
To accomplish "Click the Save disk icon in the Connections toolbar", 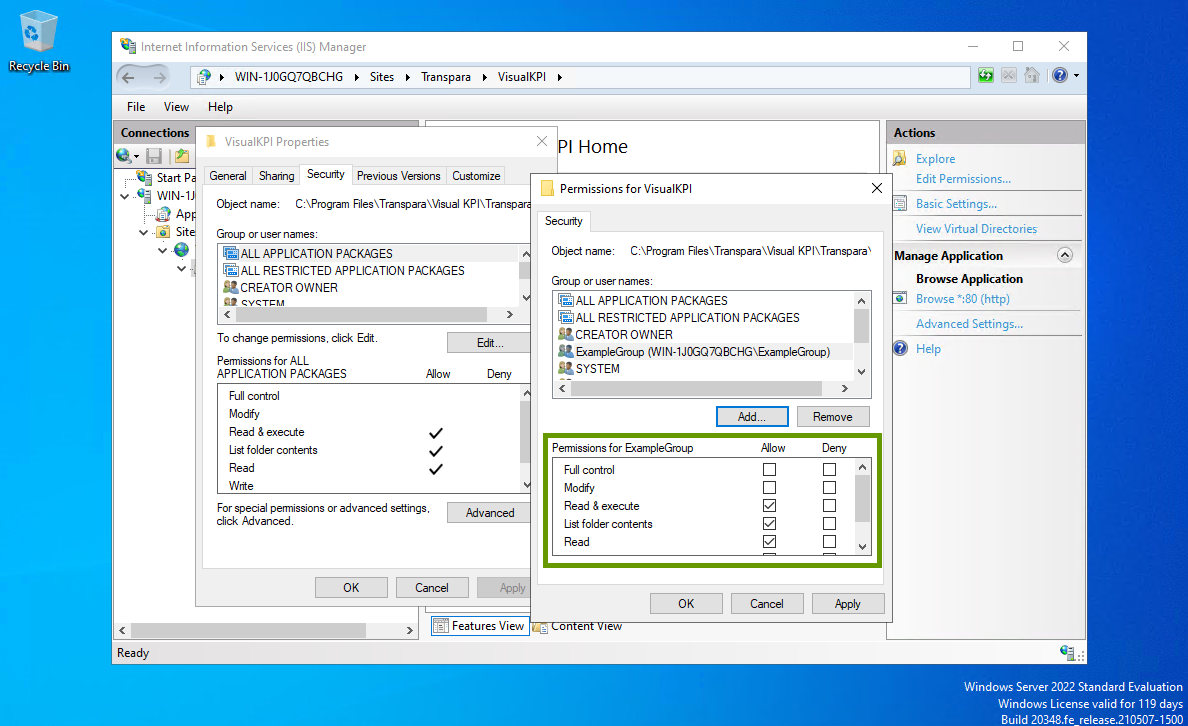I will [x=154, y=156].
